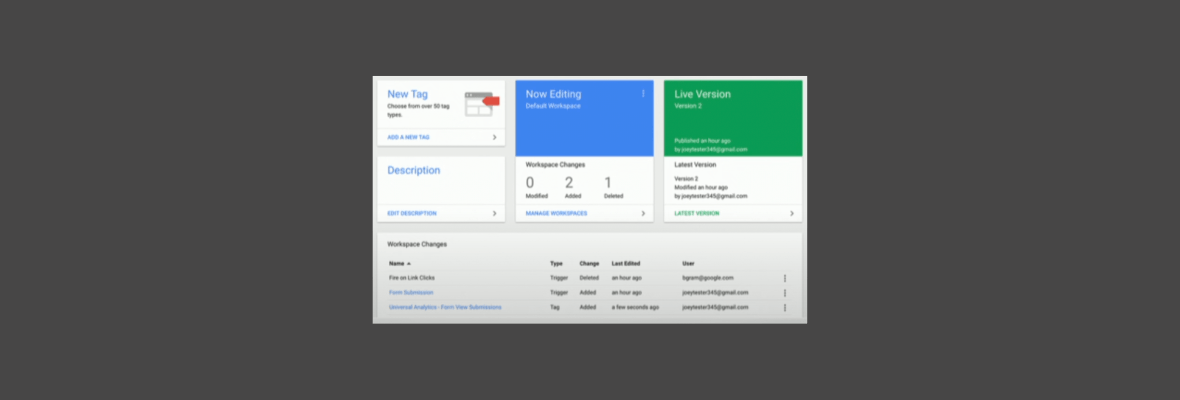The width and height of the screenshot is (1180, 400).
Task: Click chevron next to Manage Workspaces
Action: point(643,213)
